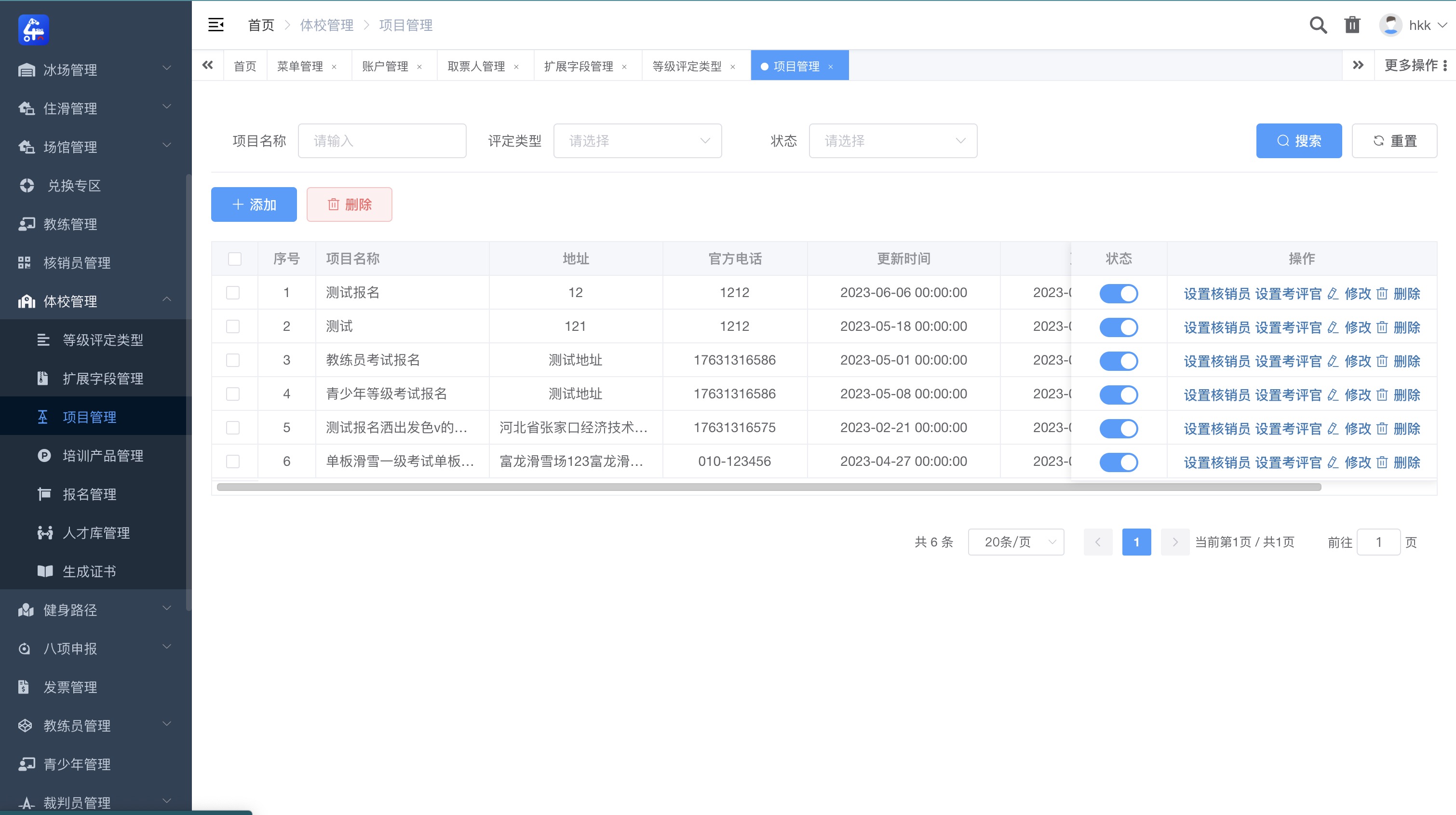Close the 取票人管理 tab

coord(516,67)
